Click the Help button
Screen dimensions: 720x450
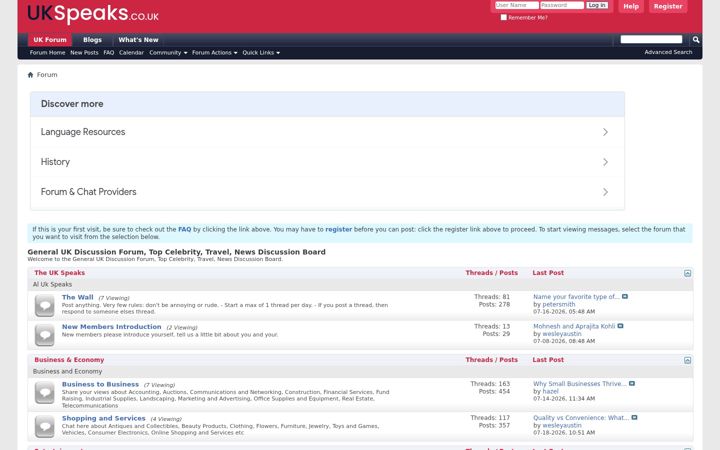[x=631, y=6]
